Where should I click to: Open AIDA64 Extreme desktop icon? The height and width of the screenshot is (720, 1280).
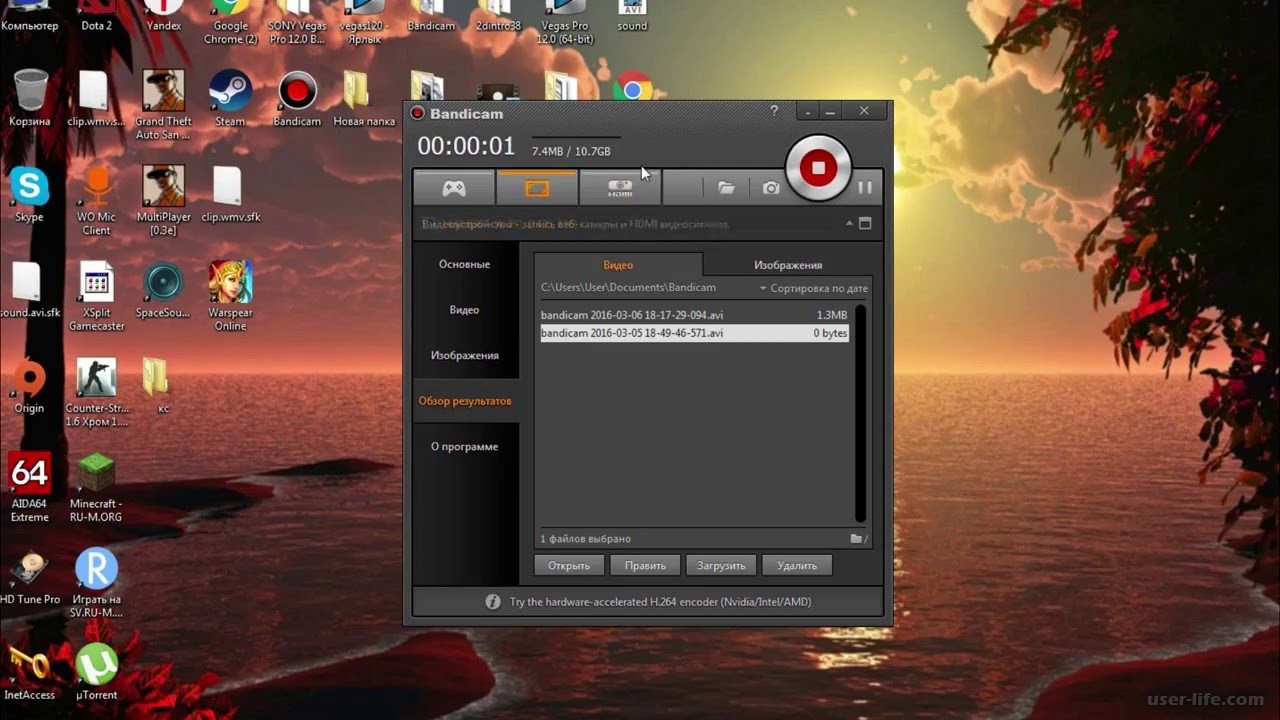click(x=29, y=488)
